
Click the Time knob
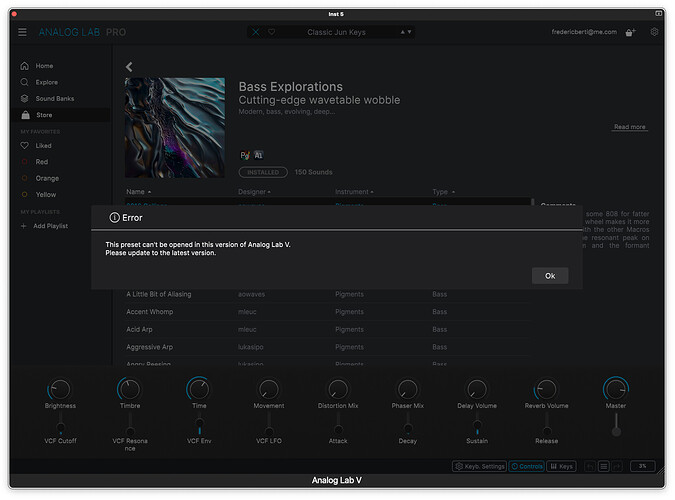pos(199,389)
